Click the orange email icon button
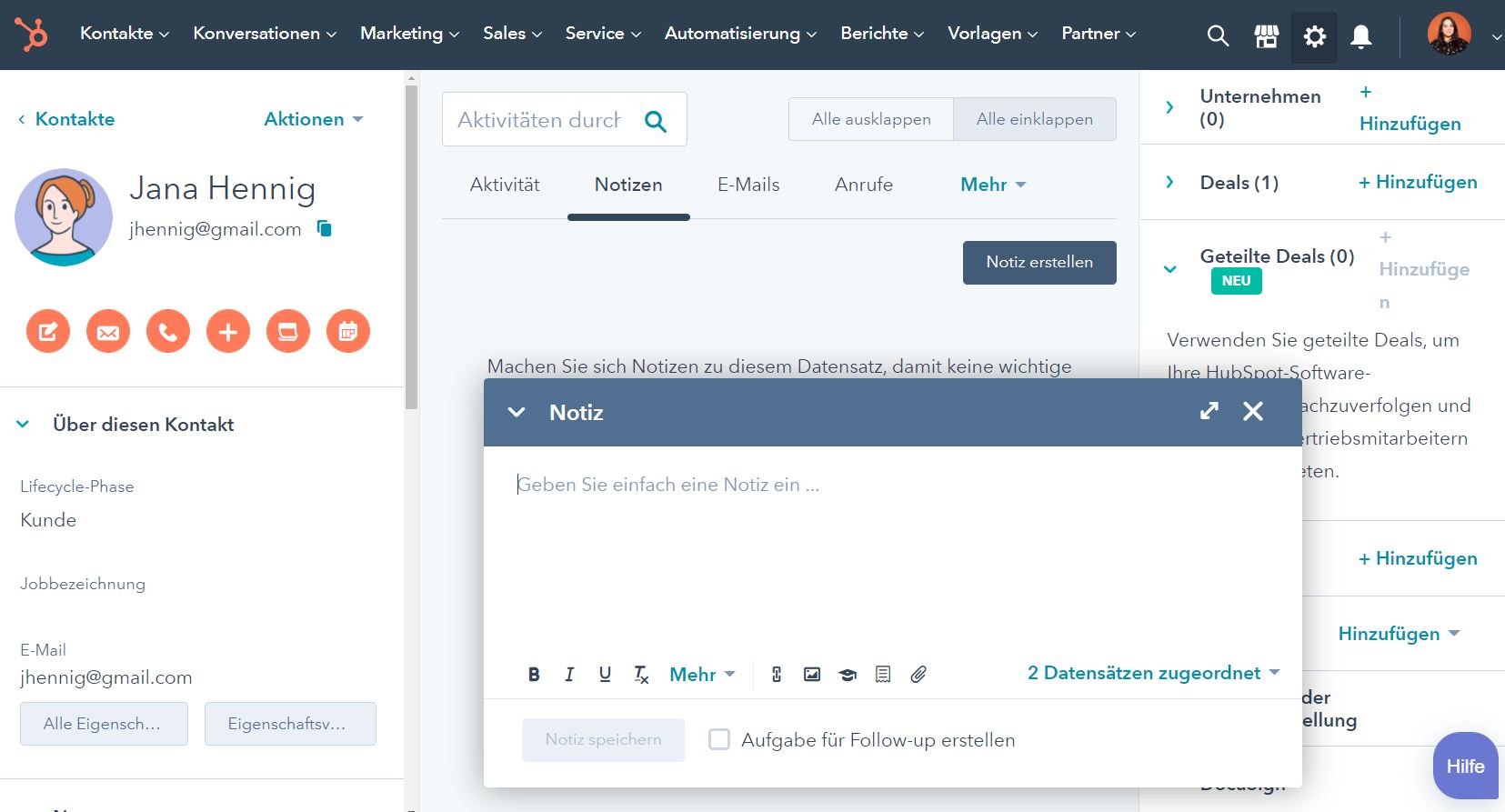This screenshot has height=812, width=1505. tap(108, 332)
